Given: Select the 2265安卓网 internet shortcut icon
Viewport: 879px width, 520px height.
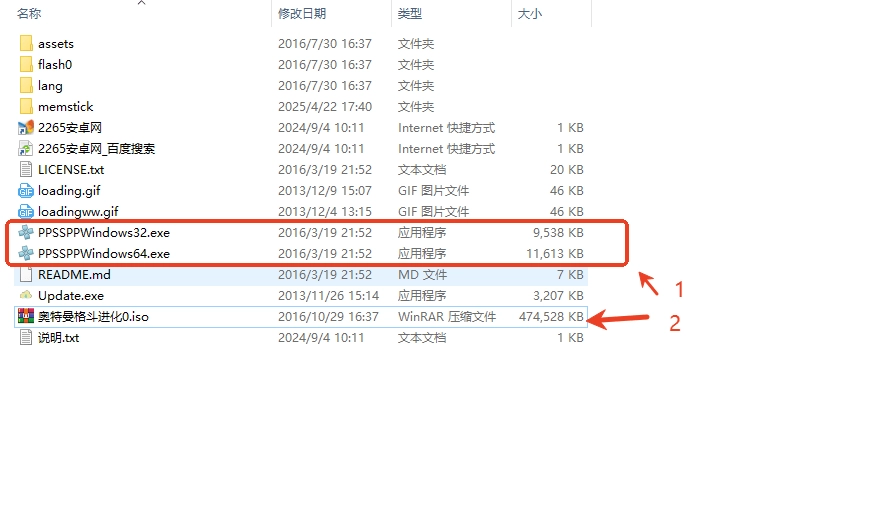Looking at the screenshot, I should (26, 128).
